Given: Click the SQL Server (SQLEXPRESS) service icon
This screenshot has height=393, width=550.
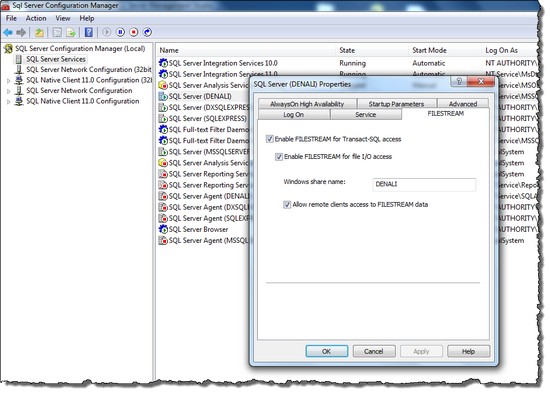Looking at the screenshot, I should coord(163,118).
